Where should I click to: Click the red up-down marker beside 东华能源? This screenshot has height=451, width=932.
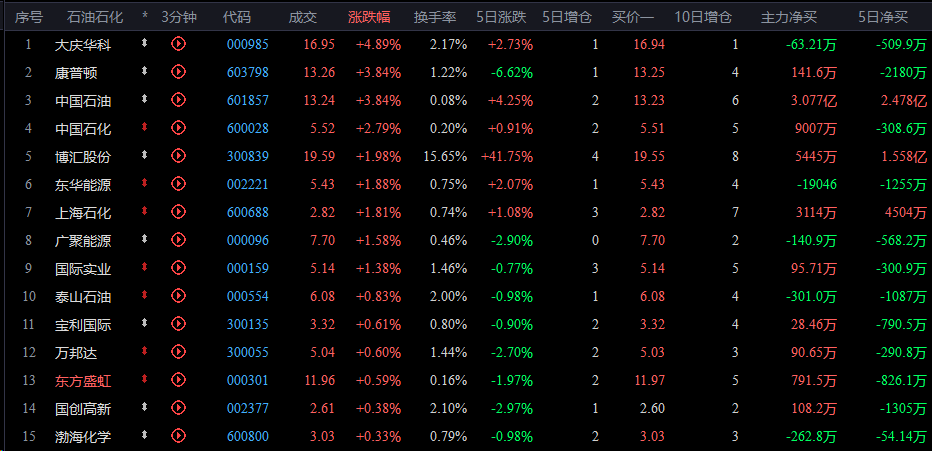tap(144, 183)
